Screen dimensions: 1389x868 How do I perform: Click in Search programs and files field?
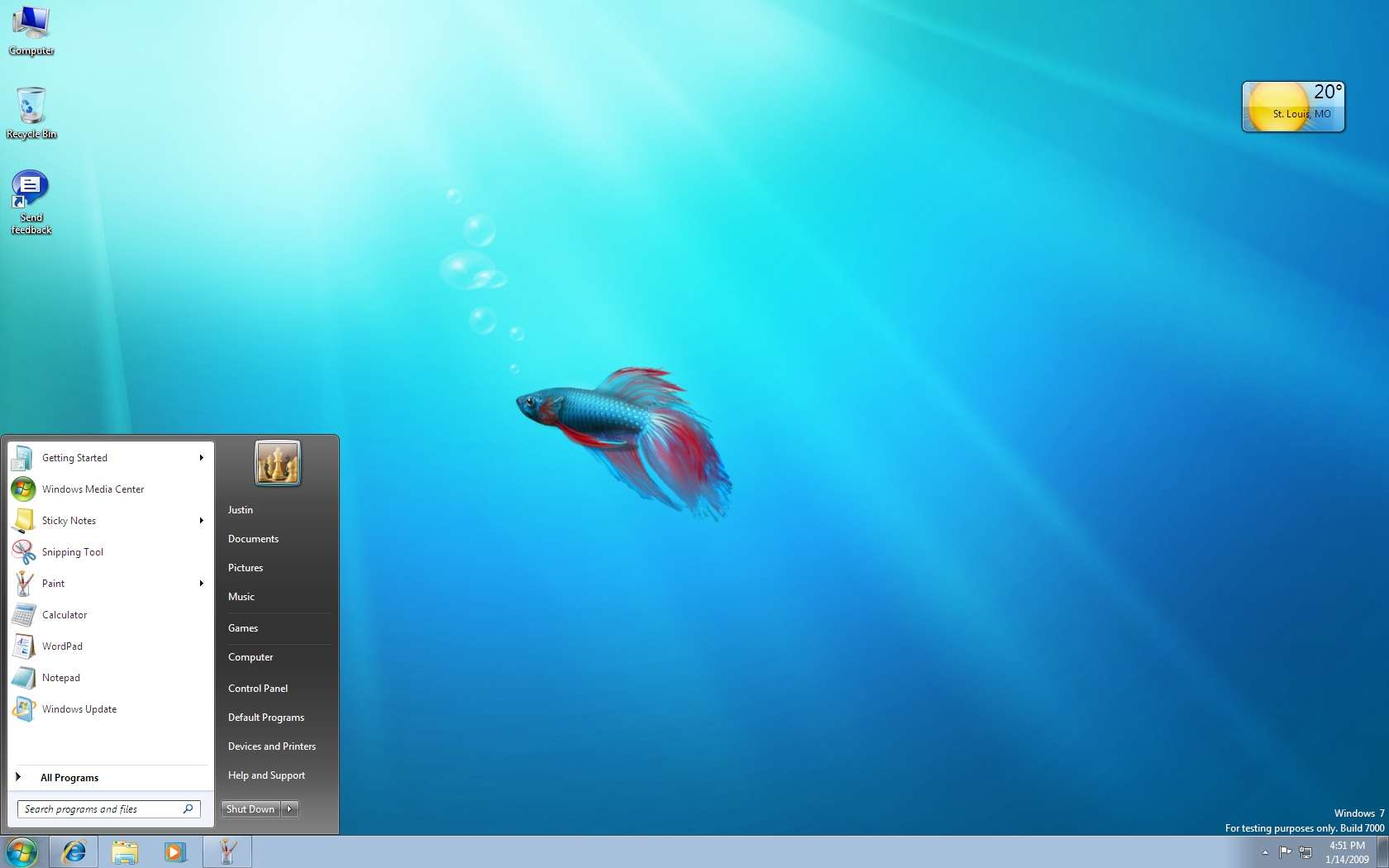tap(108, 809)
